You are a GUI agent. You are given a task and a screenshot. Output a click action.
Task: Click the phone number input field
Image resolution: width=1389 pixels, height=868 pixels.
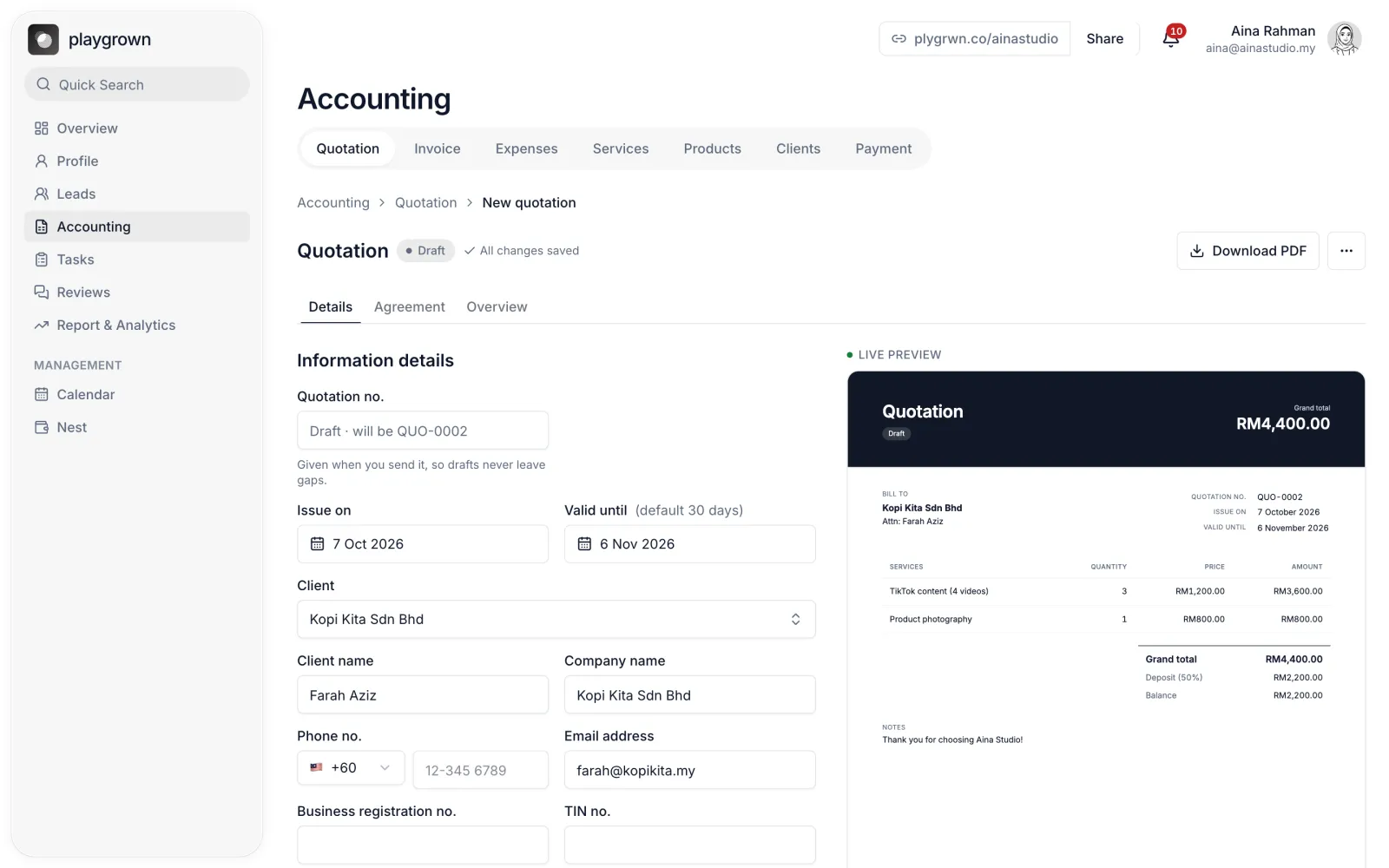[481, 770]
